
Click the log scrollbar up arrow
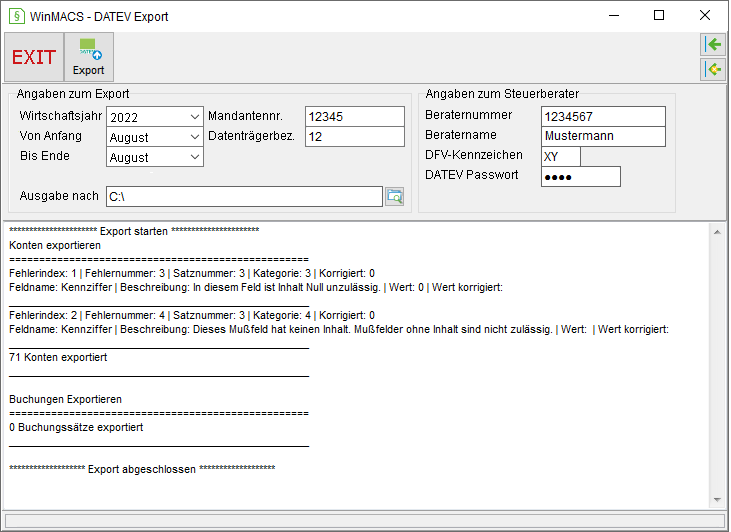[717, 232]
